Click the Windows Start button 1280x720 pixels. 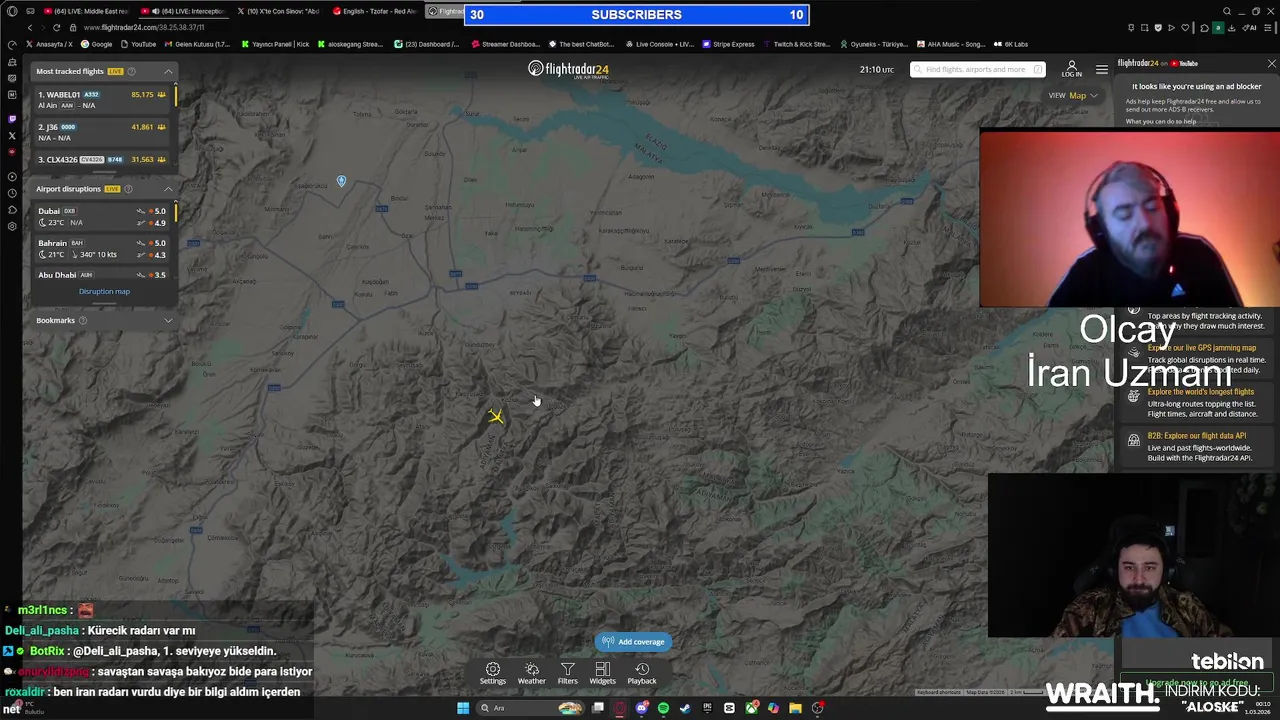[463, 708]
